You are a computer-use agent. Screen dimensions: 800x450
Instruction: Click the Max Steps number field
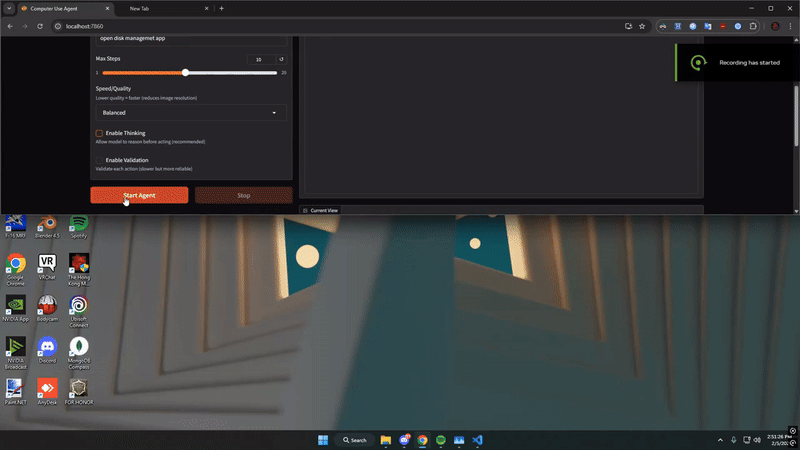[x=261, y=59]
